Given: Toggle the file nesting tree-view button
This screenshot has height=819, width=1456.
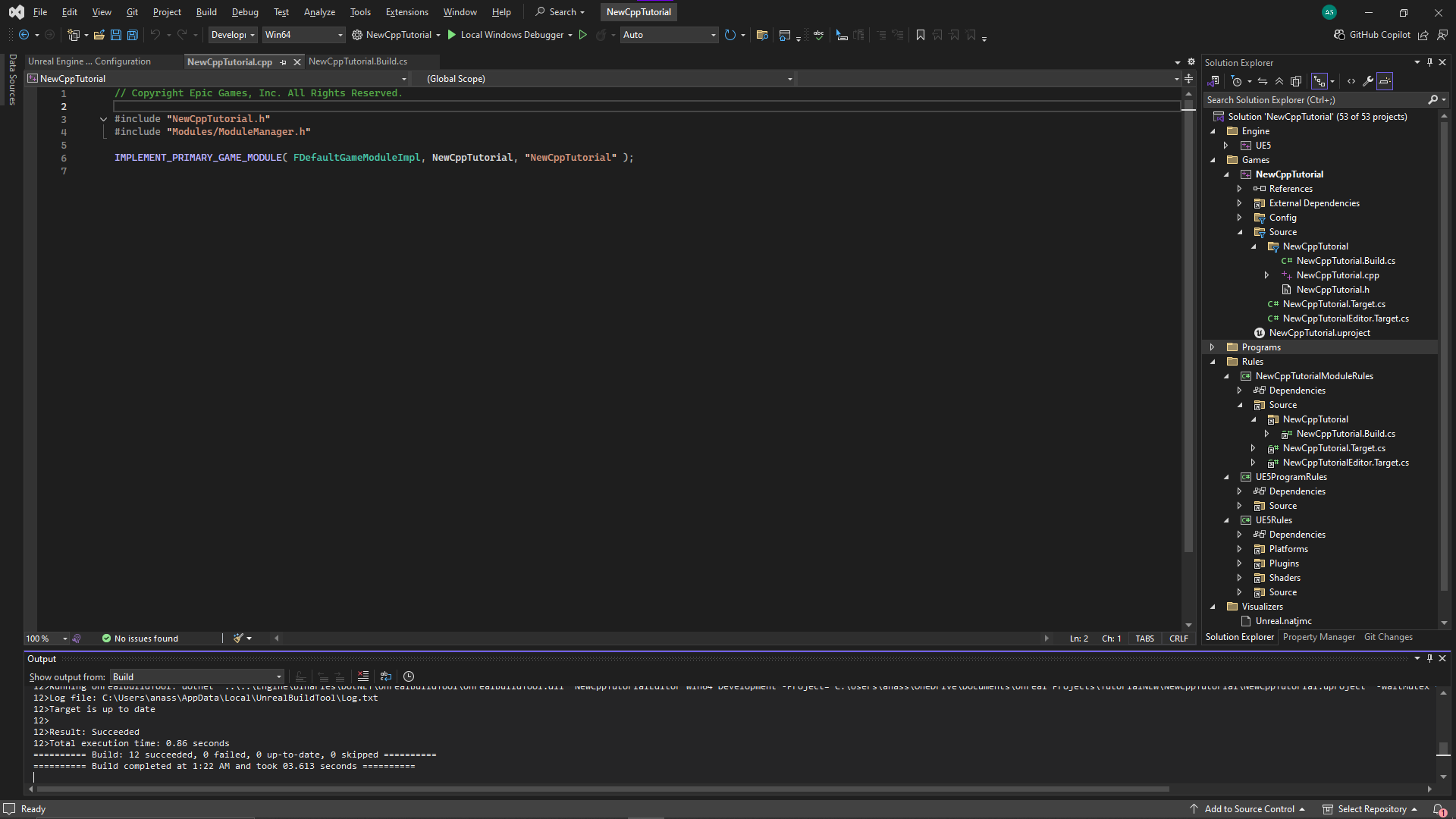Looking at the screenshot, I should (x=1319, y=81).
